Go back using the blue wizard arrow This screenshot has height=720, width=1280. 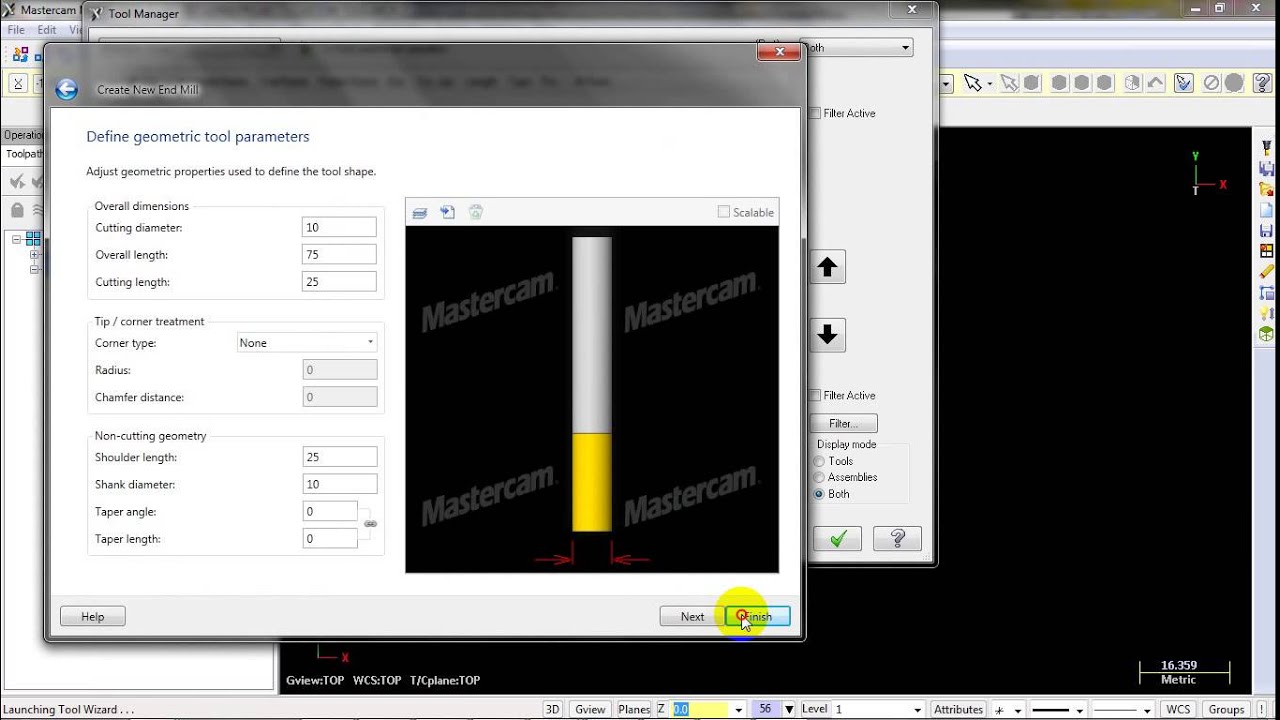[x=66, y=89]
